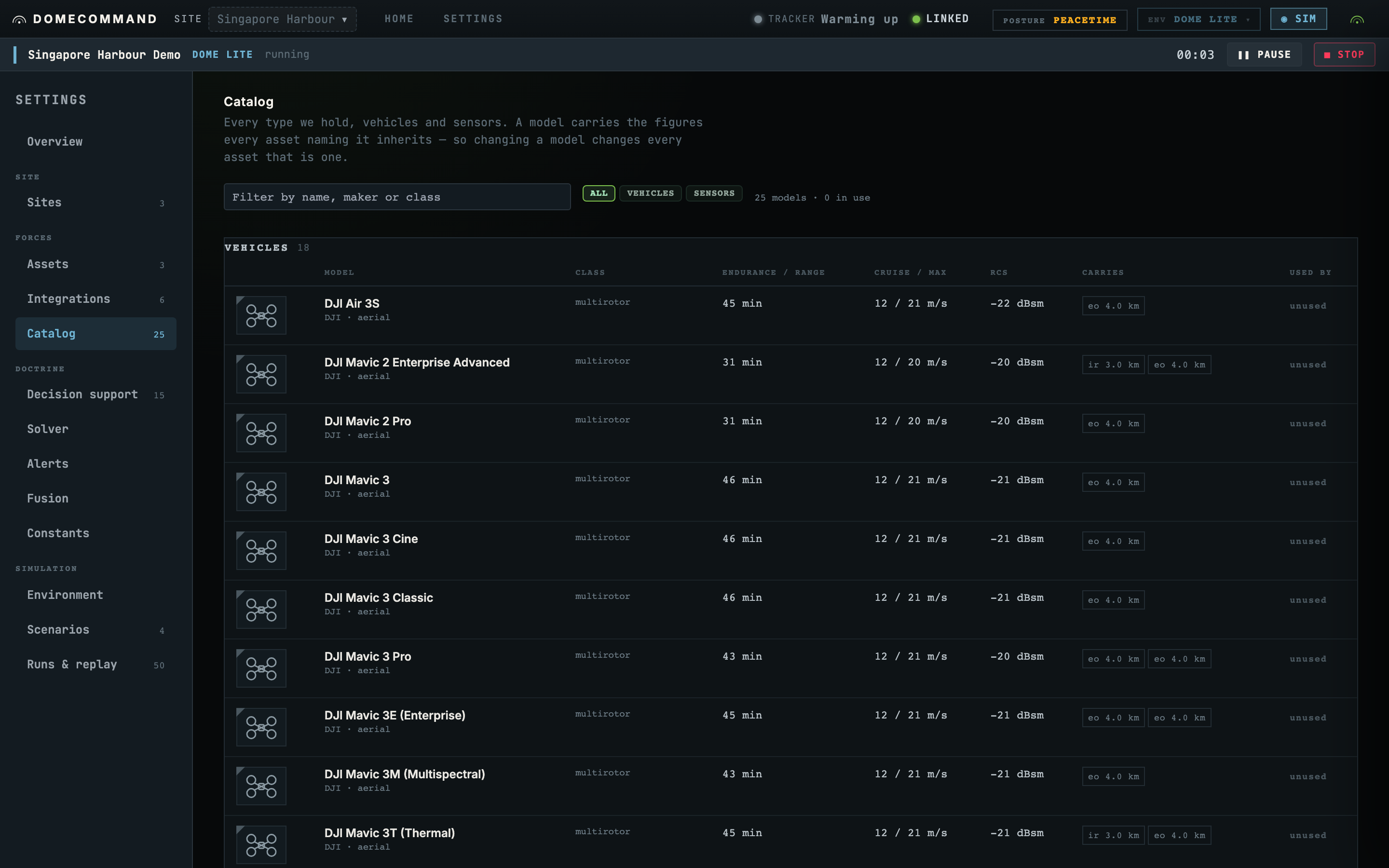Go to the HOME tab
The image size is (1389, 868).
click(x=399, y=19)
